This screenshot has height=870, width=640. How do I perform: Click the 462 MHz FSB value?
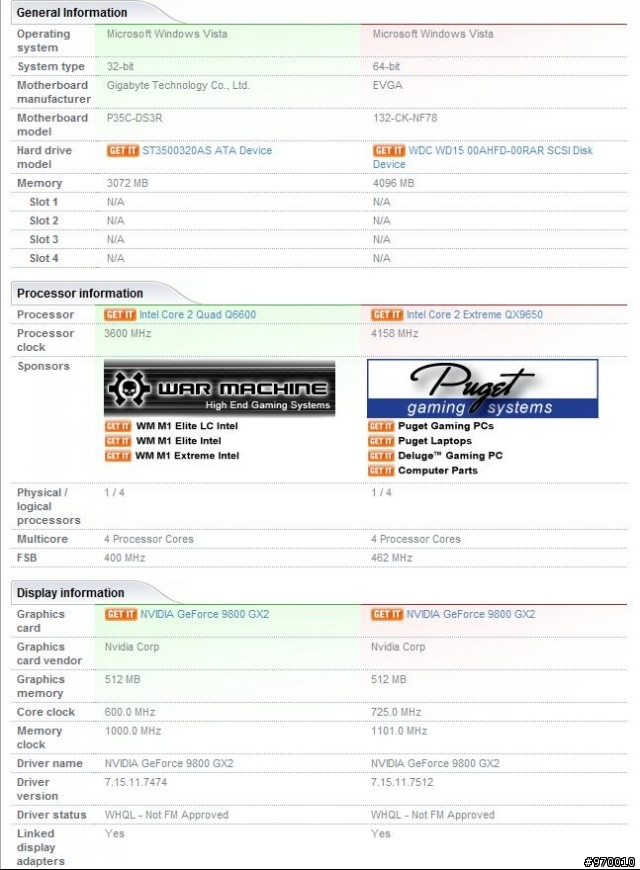(x=392, y=558)
